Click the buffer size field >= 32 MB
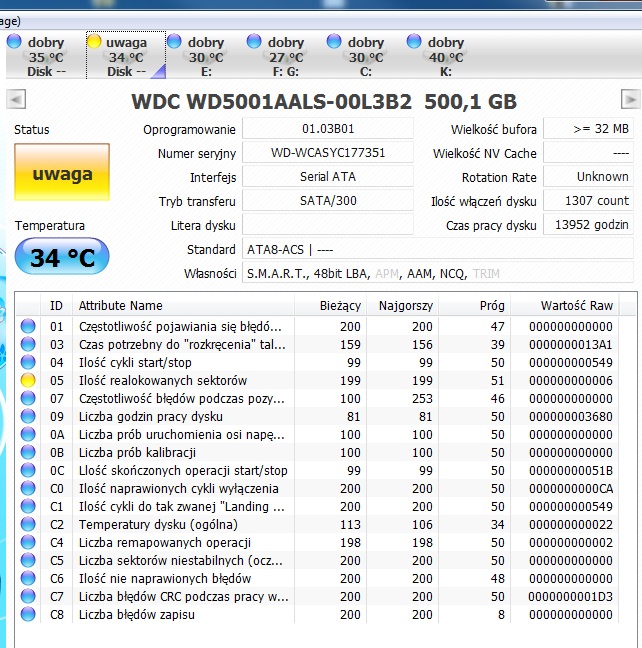The image size is (642, 648). point(588,129)
